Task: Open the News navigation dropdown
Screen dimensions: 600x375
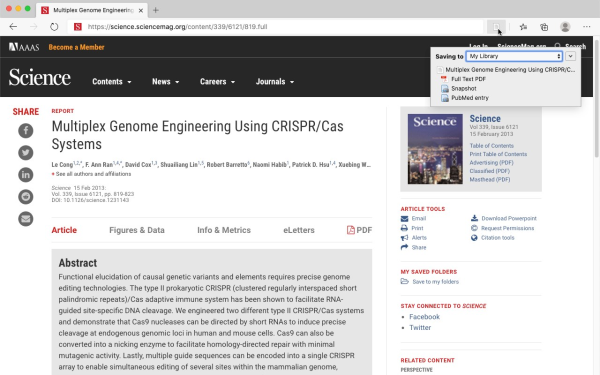Action: tap(165, 82)
